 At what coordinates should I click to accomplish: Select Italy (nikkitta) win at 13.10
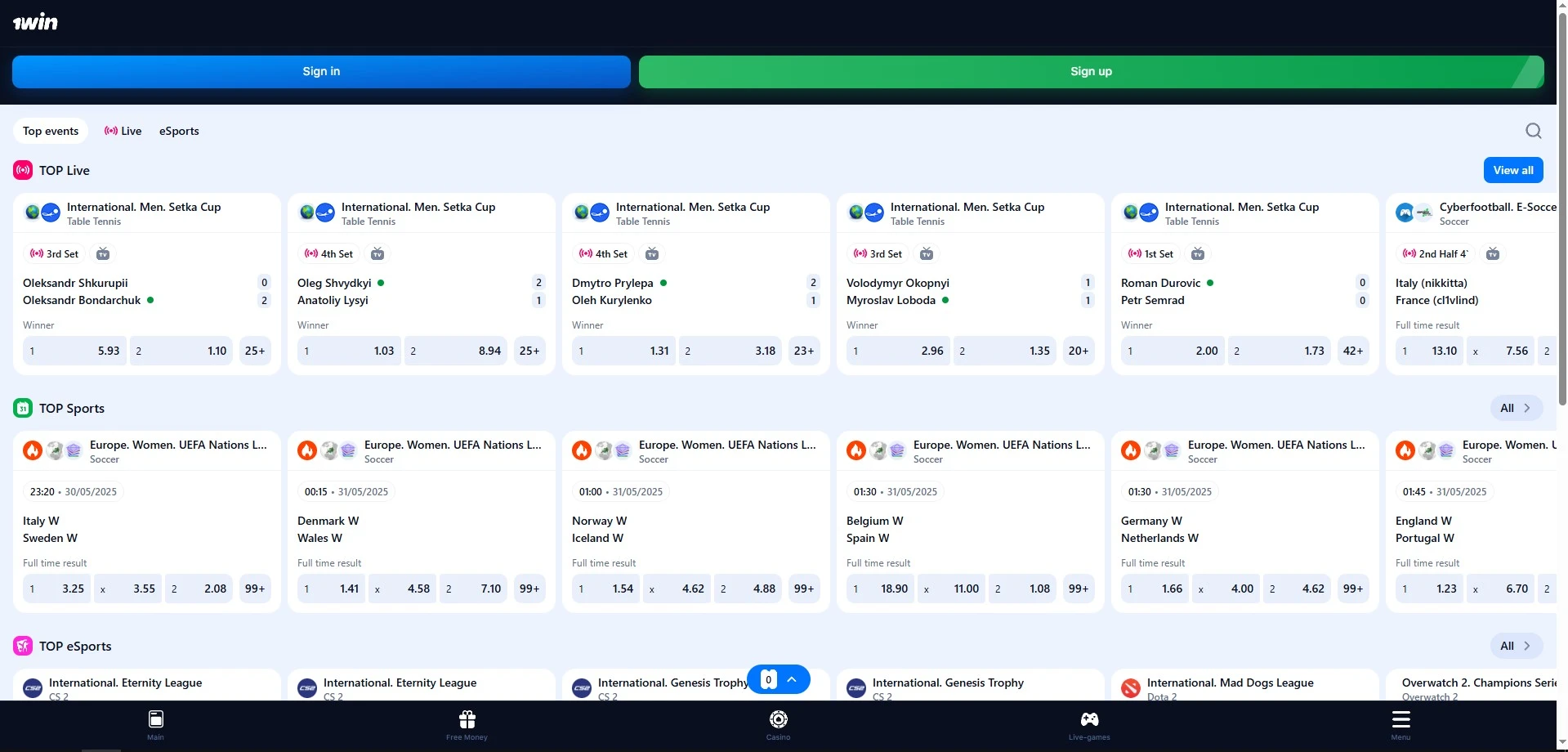pyautogui.click(x=1430, y=351)
